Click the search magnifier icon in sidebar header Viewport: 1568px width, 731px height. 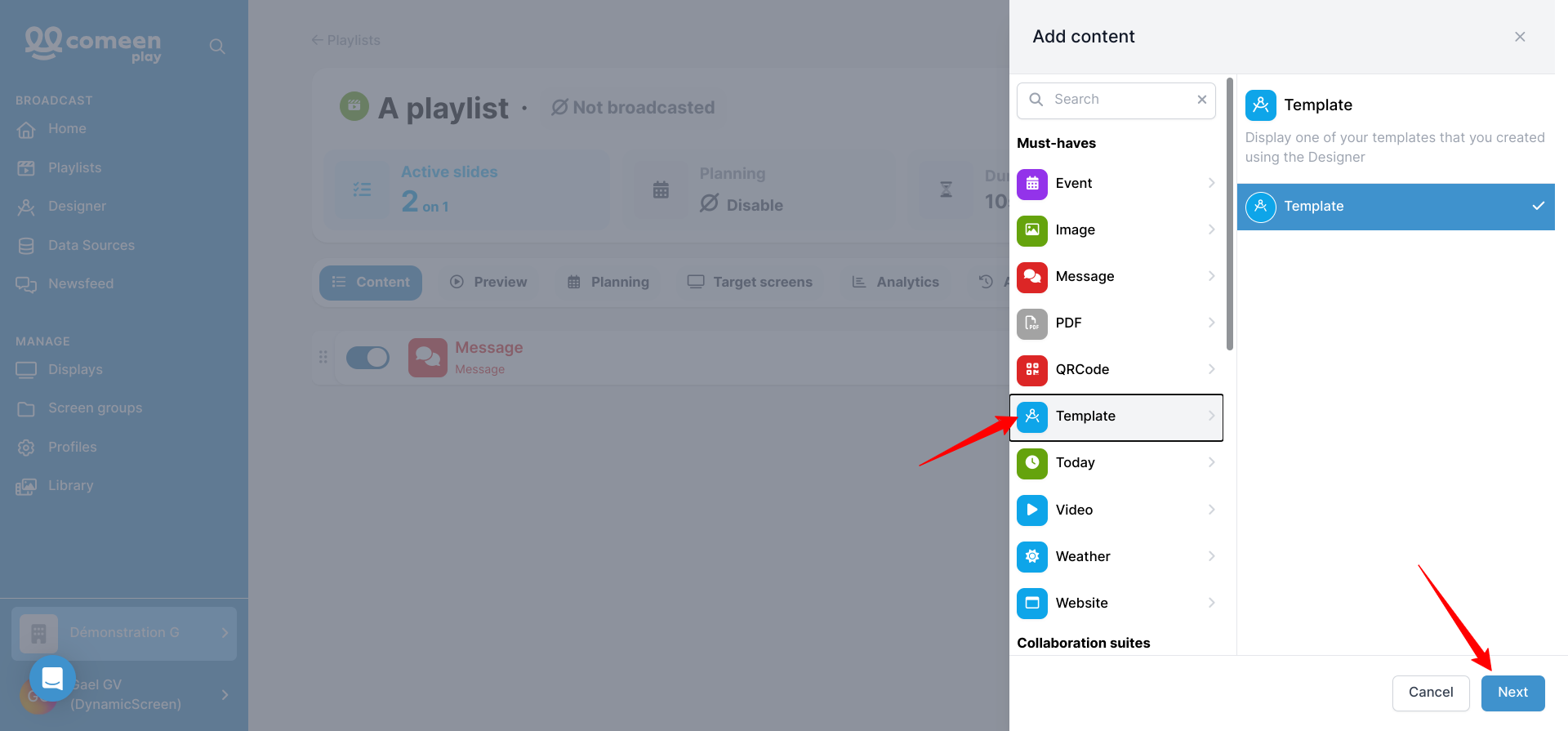coord(217,47)
